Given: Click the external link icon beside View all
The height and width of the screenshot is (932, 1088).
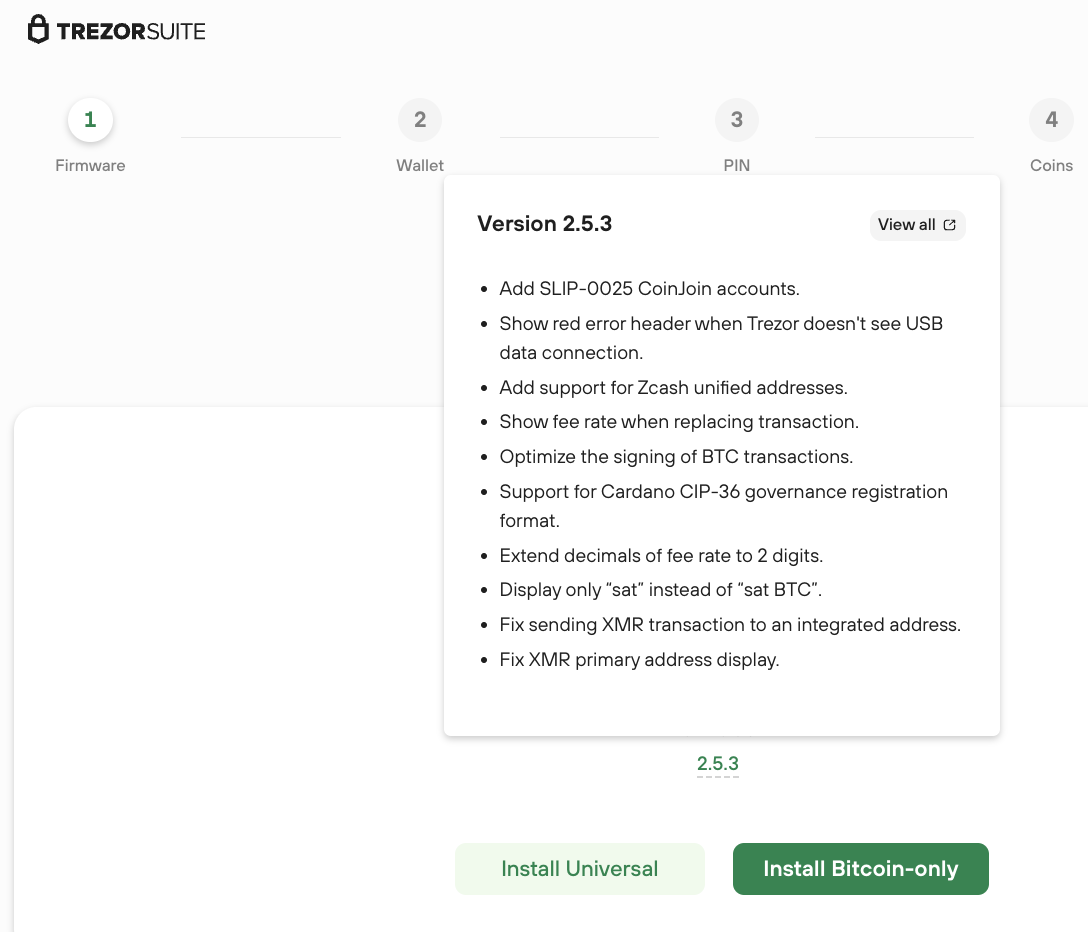Looking at the screenshot, I should click(x=949, y=224).
